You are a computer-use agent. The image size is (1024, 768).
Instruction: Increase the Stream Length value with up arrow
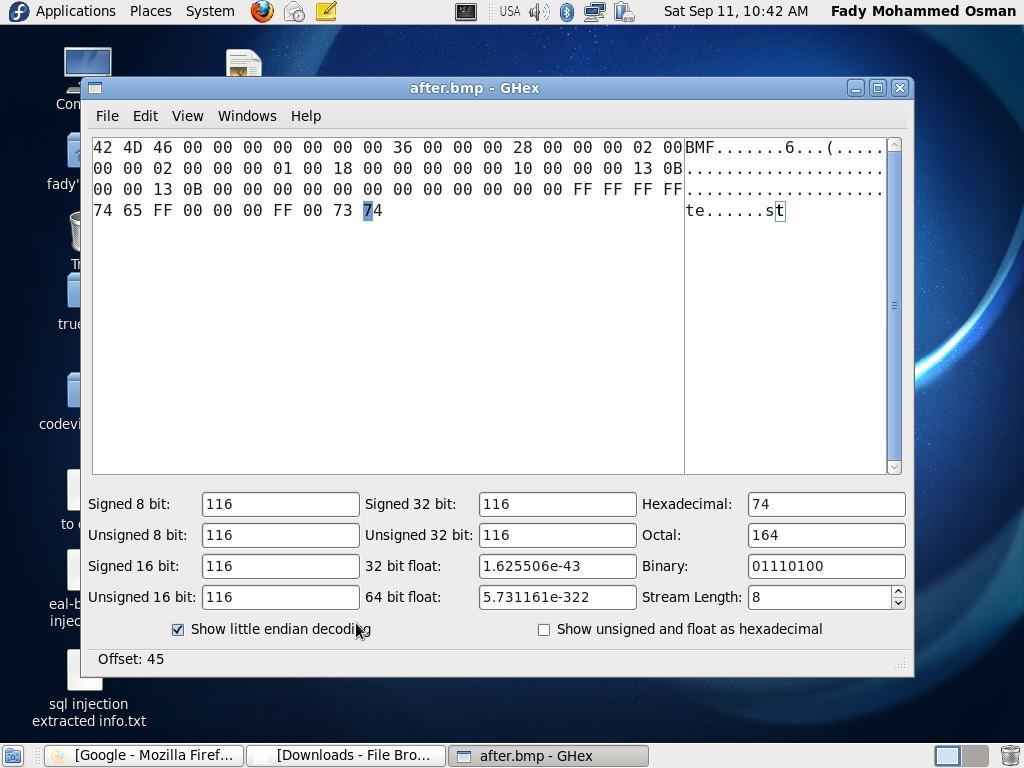tap(898, 591)
